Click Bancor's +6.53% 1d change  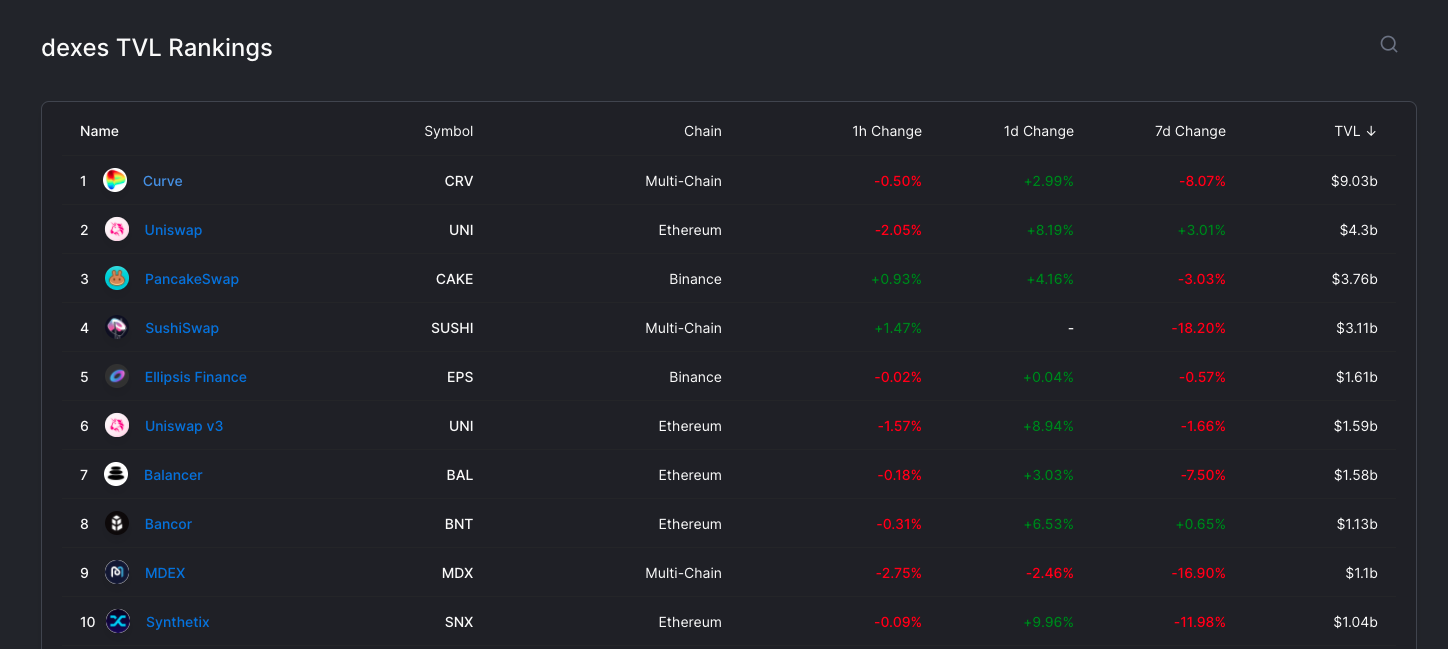pyautogui.click(x=1048, y=524)
